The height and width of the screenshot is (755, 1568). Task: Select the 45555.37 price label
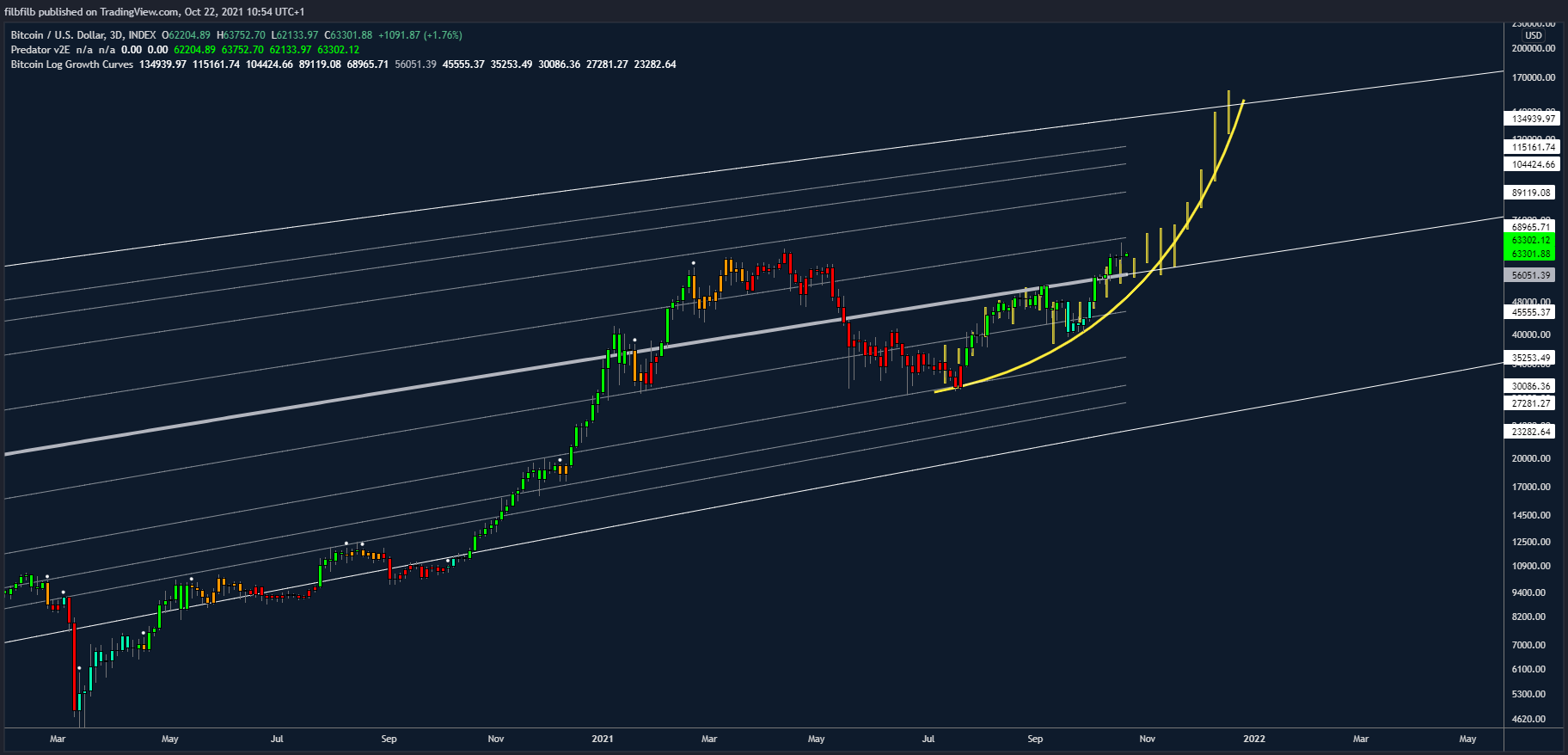pos(1531,312)
